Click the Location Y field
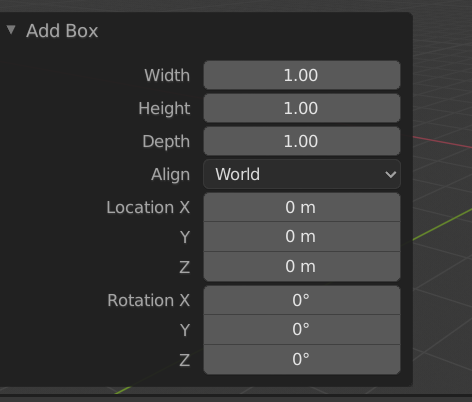Screen dimensions: 472x402 302,236
